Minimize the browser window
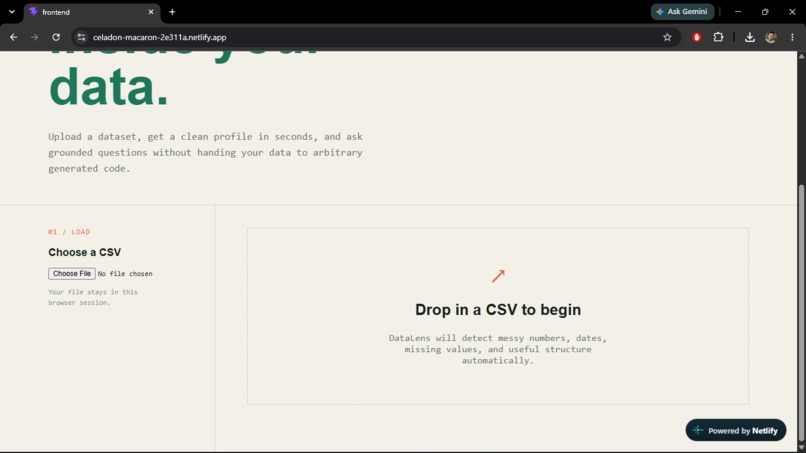The image size is (806, 453). [738, 12]
